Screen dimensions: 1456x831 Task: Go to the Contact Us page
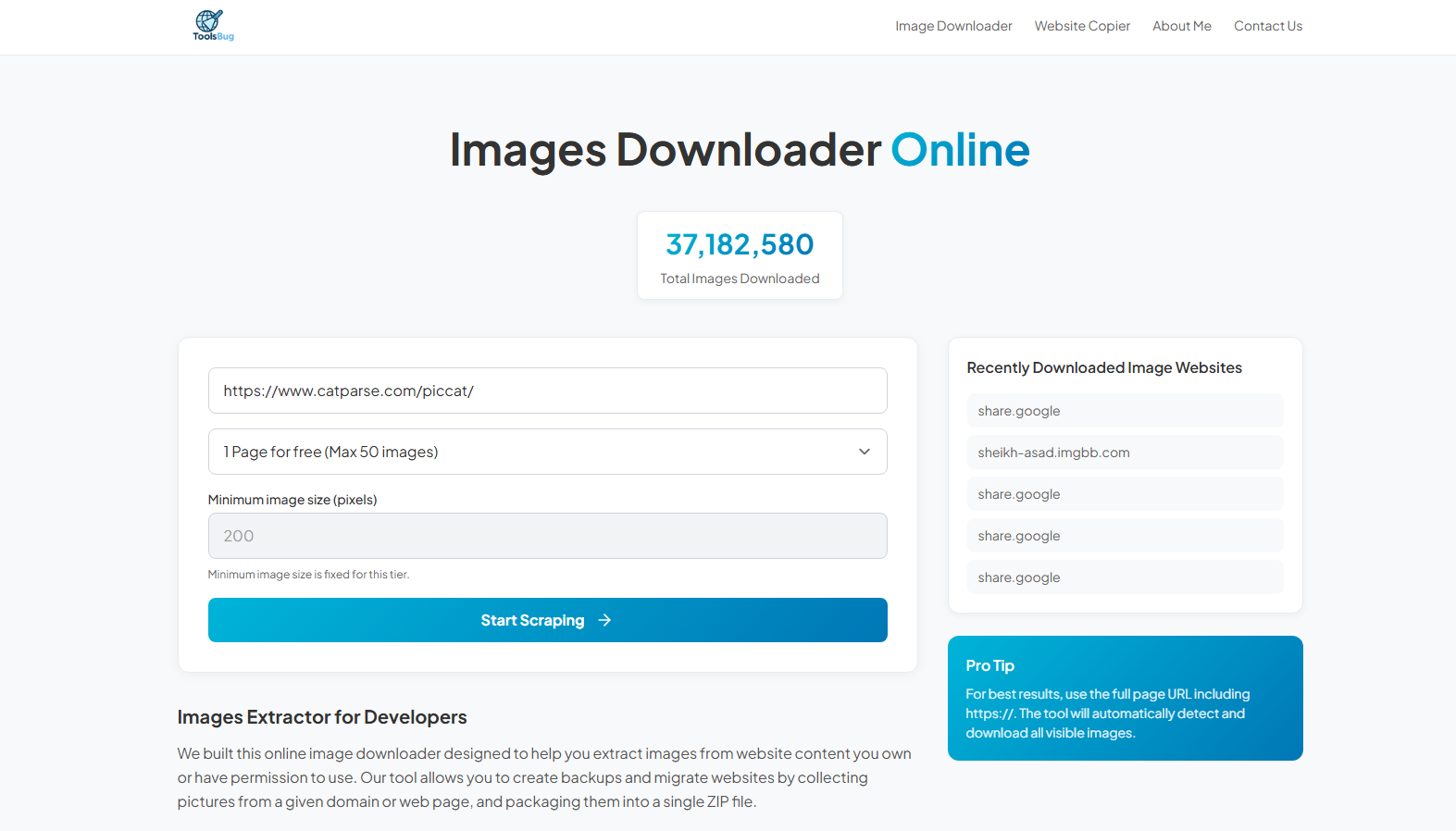click(1267, 26)
